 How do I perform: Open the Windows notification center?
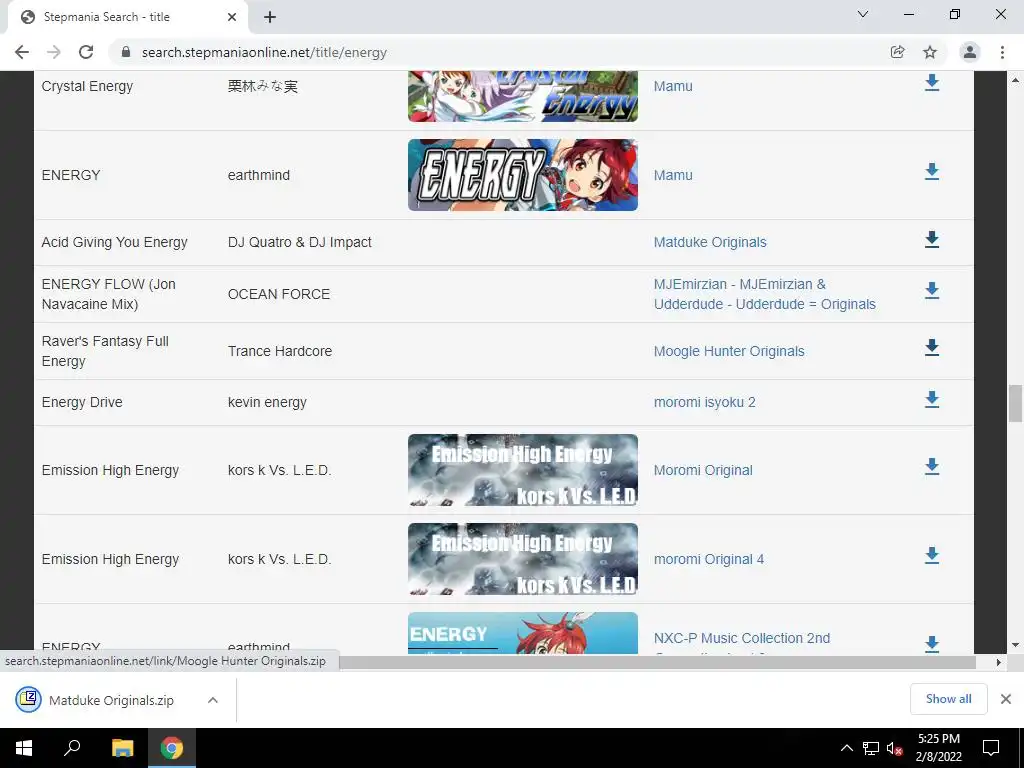[991, 748]
